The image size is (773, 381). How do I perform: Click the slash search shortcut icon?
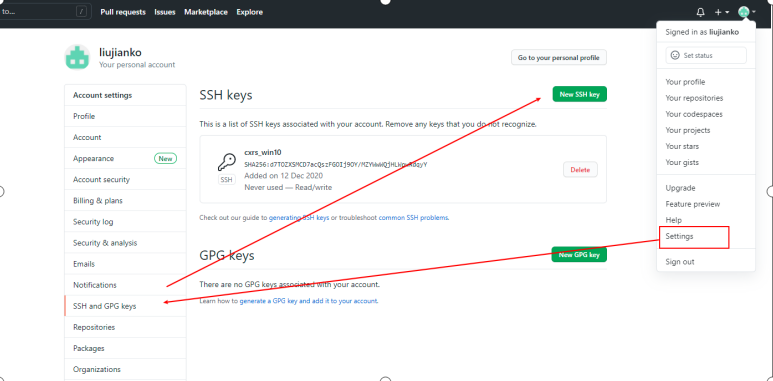82,12
